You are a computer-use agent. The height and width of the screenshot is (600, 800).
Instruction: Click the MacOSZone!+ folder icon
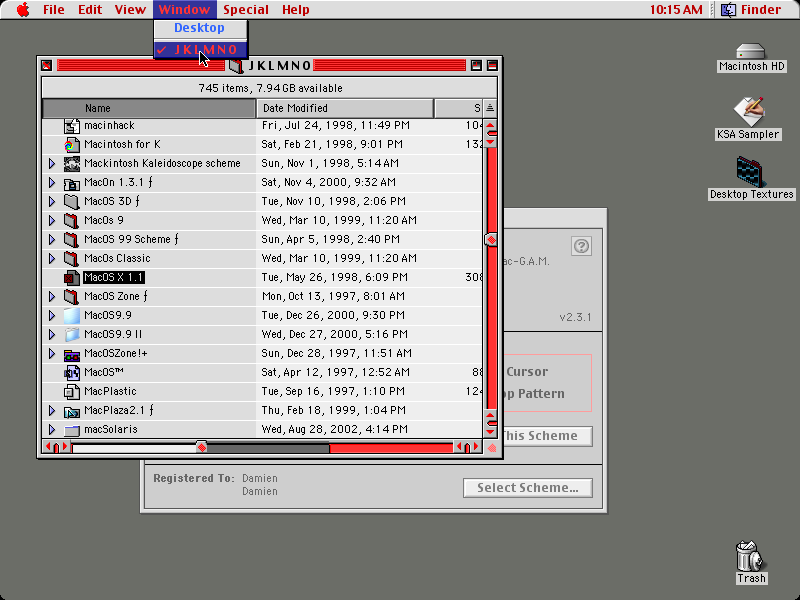click(x=71, y=354)
